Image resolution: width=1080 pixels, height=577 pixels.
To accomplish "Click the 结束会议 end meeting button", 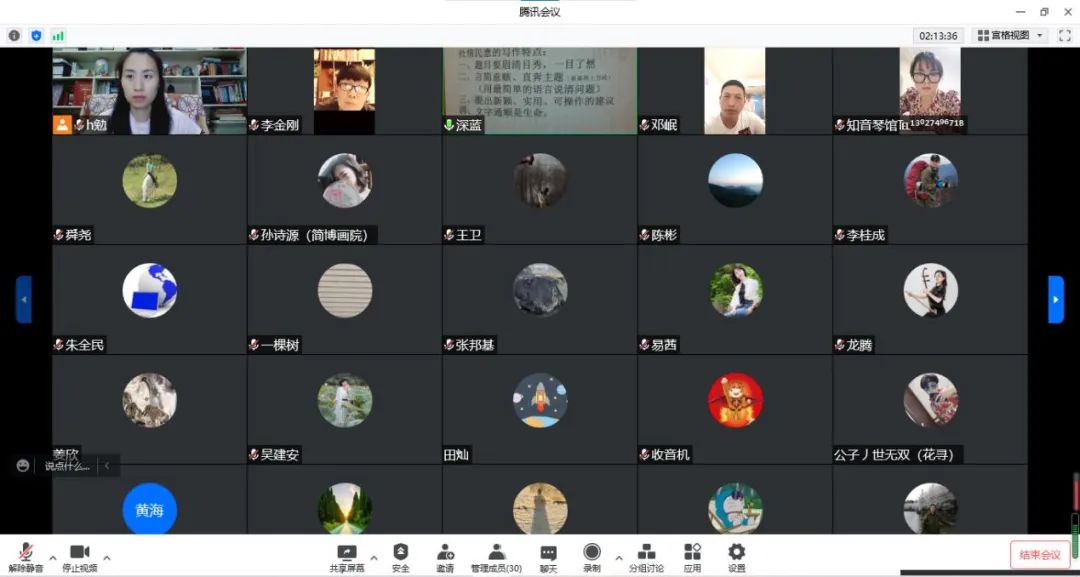I will (1040, 555).
